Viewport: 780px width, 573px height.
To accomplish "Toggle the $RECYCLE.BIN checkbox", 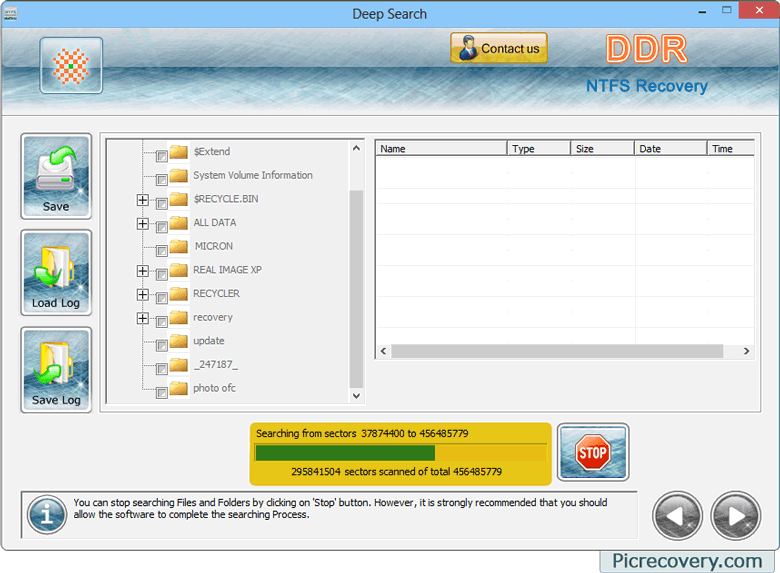I will tap(161, 203).
